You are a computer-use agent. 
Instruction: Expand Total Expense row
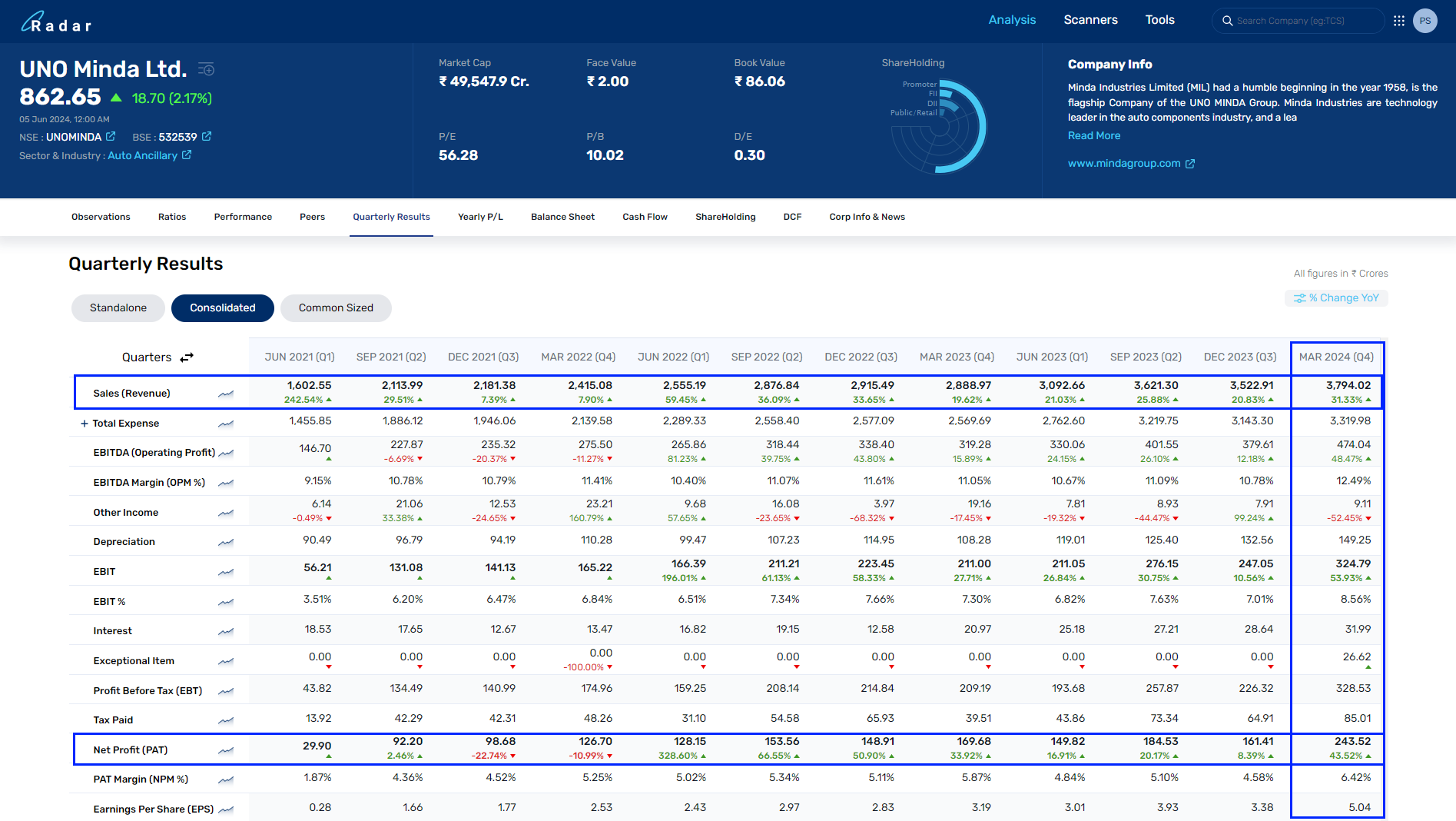click(85, 424)
